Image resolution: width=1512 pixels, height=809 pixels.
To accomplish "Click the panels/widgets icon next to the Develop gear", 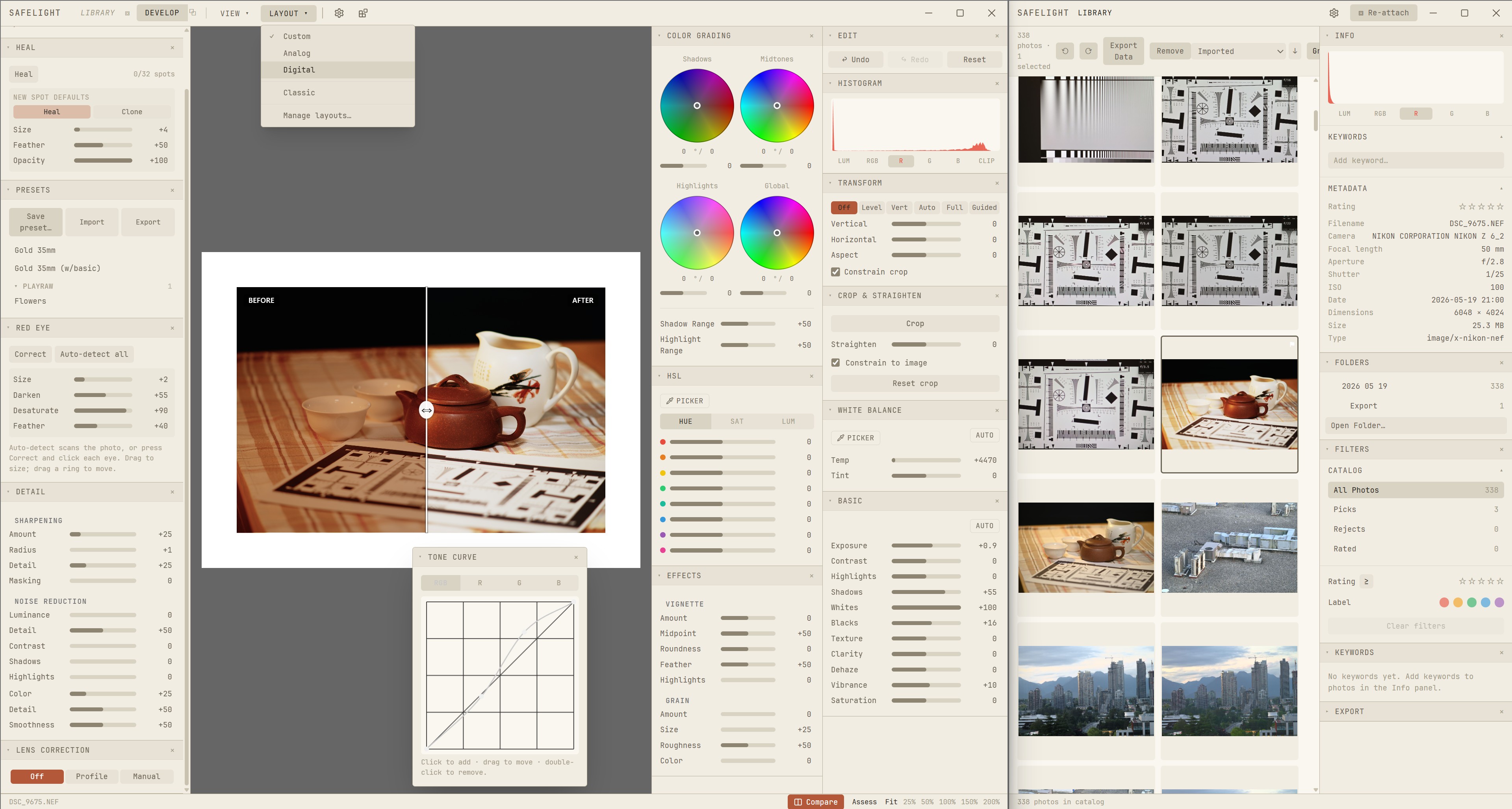I will coord(363,13).
